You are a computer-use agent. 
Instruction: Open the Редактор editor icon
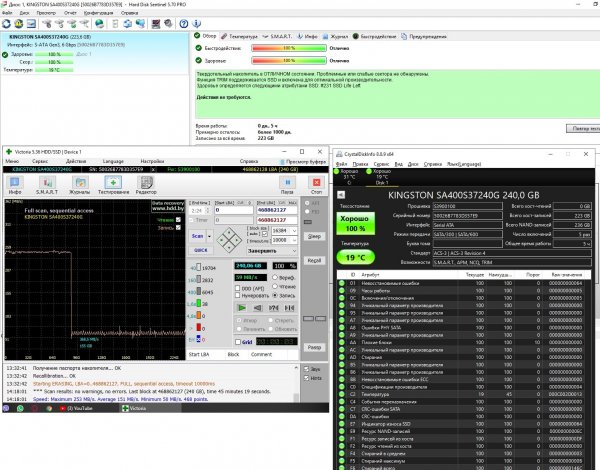coord(147,187)
